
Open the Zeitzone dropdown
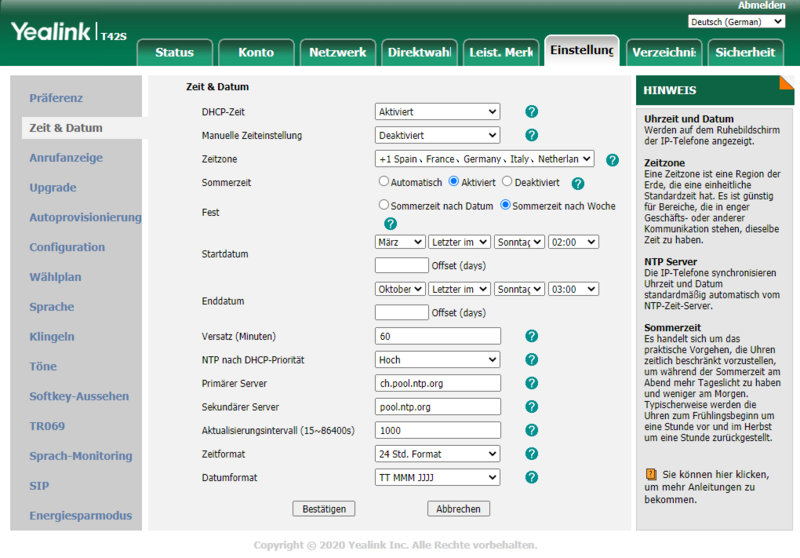pos(485,159)
